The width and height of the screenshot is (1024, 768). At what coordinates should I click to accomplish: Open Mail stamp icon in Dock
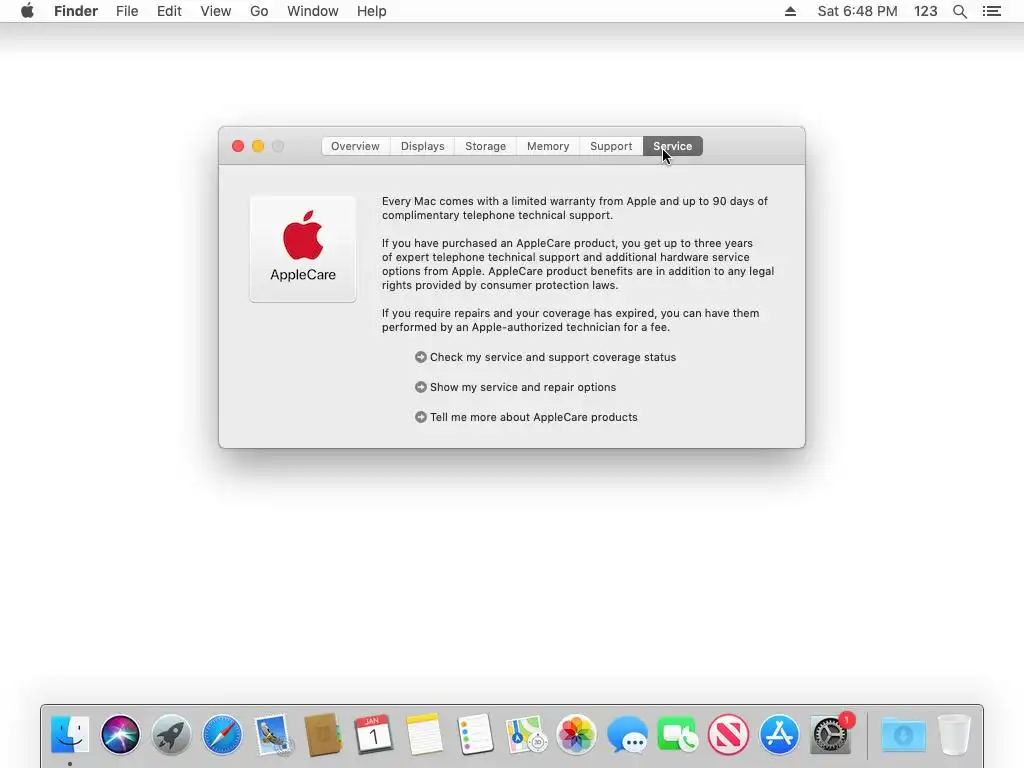click(273, 734)
